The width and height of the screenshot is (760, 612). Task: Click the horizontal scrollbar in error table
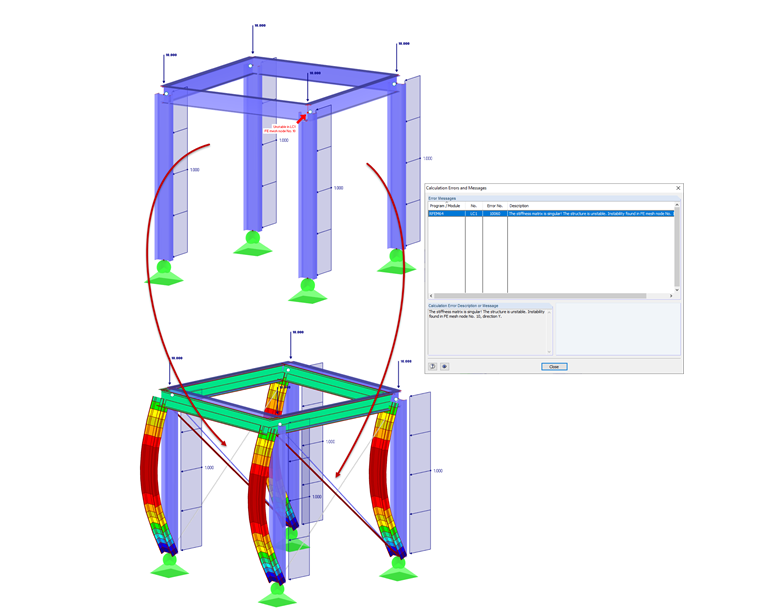pos(540,296)
